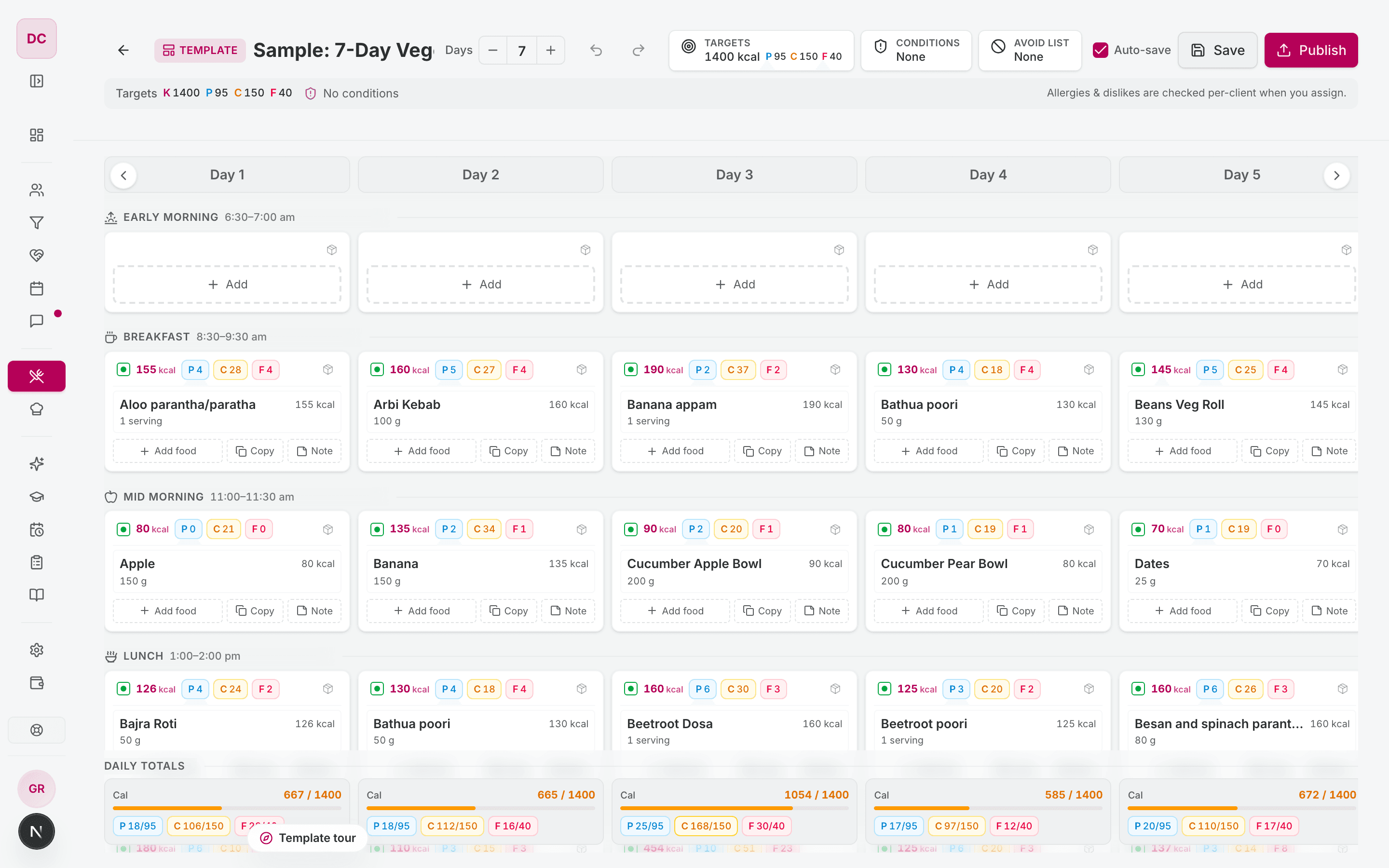Increase days with the plus stepper
1389x868 pixels.
[x=550, y=51]
